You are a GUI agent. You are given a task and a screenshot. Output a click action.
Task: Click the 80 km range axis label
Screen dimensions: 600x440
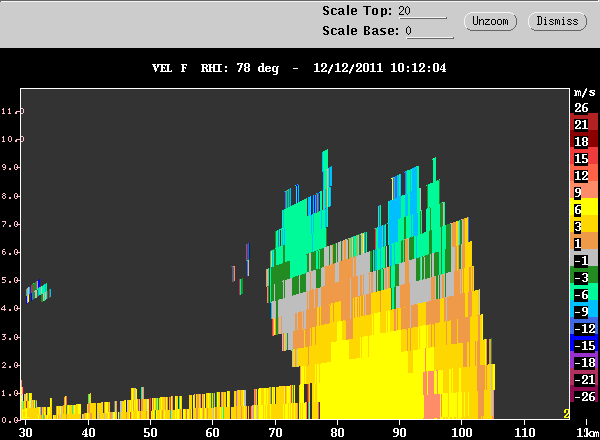click(x=337, y=433)
